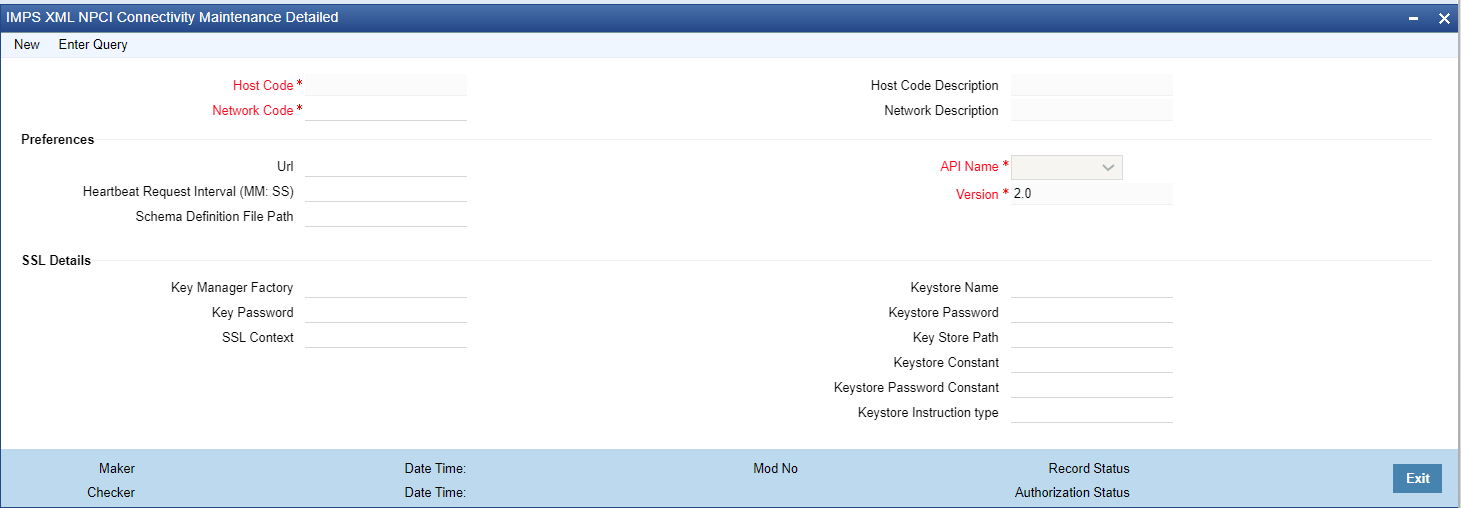The image size is (1461, 508).
Task: Click the Host Code input field
Action: (x=386, y=85)
